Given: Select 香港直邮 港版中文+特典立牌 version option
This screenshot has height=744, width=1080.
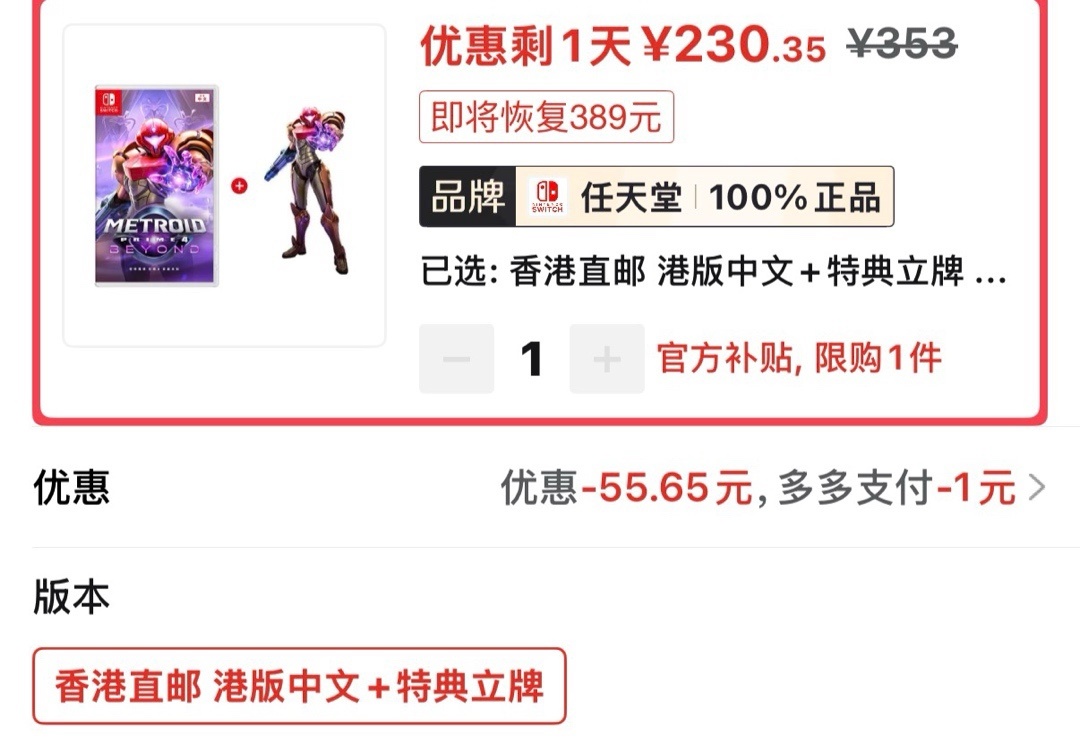Looking at the screenshot, I should pos(299,686).
